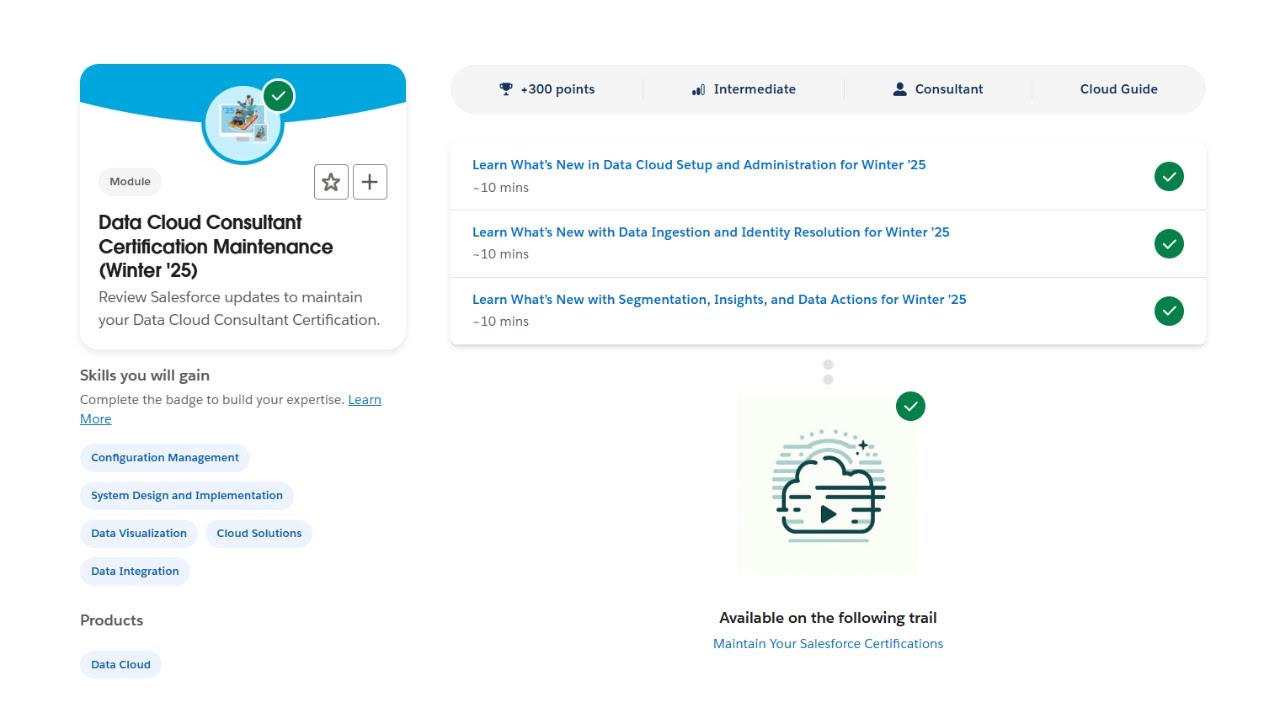This screenshot has height=720, width=1280.
Task: Select System Design and Implementation skill tag
Action: click(x=187, y=496)
